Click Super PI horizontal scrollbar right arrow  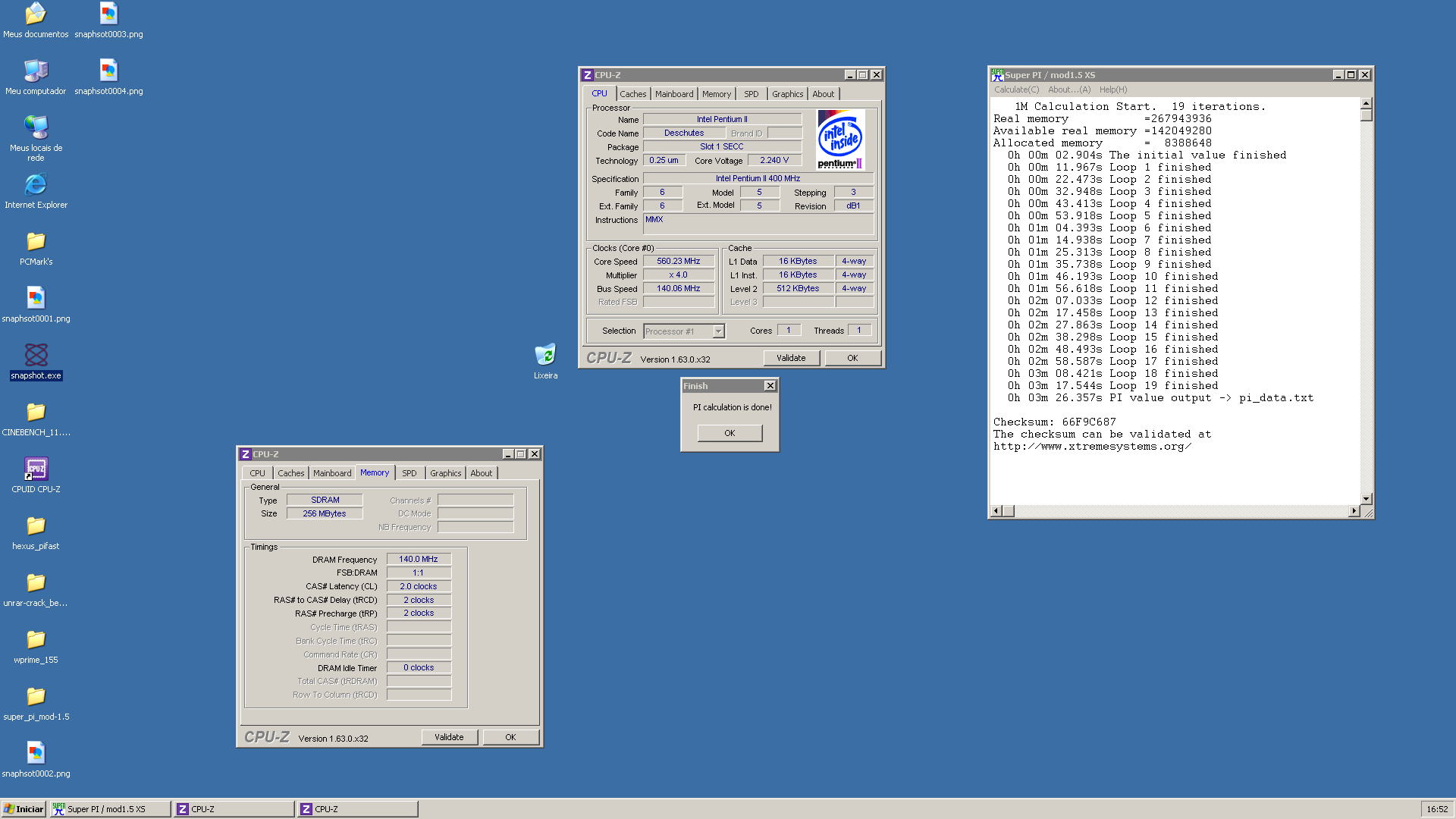(x=1354, y=511)
